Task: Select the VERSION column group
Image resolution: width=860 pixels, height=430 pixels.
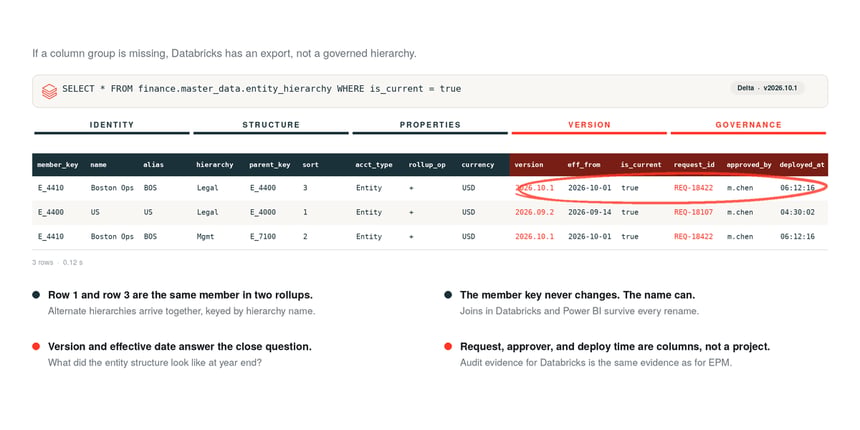Action: 589,125
